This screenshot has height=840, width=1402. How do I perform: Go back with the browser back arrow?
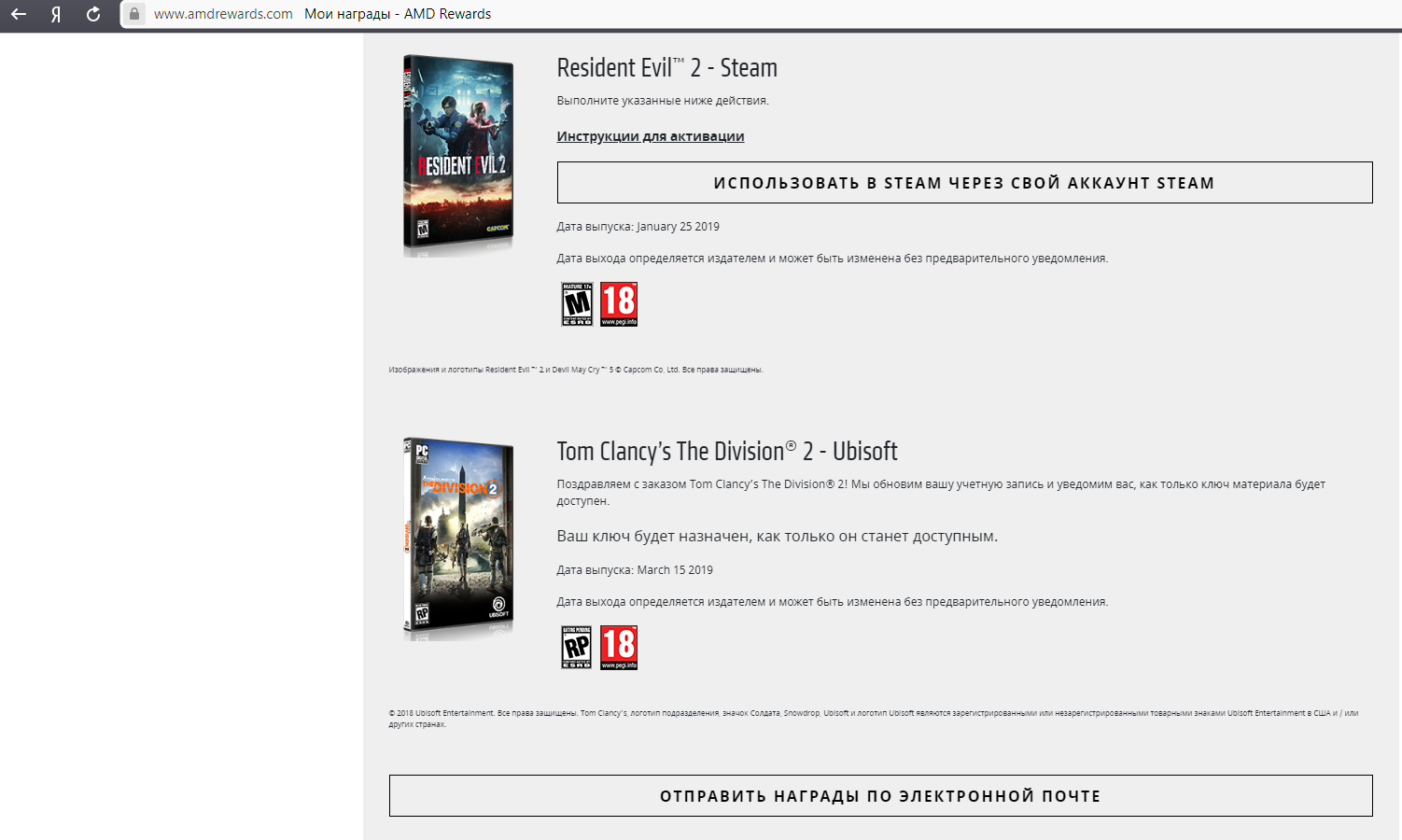(x=19, y=14)
